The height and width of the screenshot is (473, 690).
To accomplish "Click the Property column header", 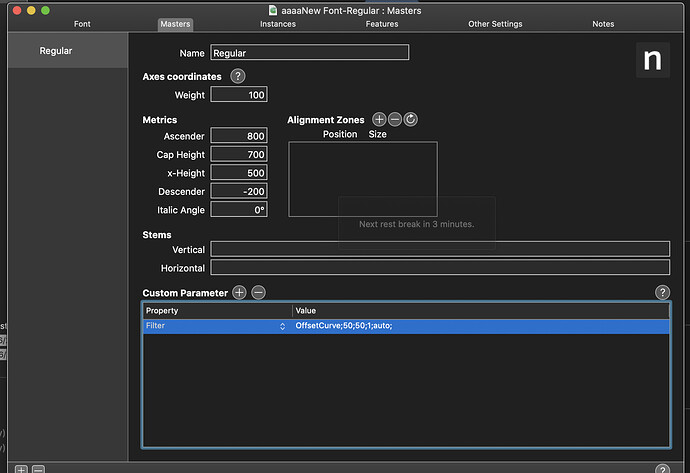I will (217, 311).
